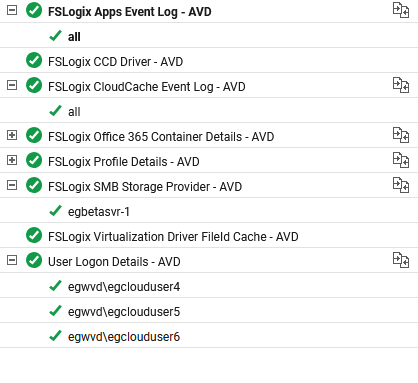Click status icon of FSLogix Apps Event Log
The image size is (418, 383).
34,10
